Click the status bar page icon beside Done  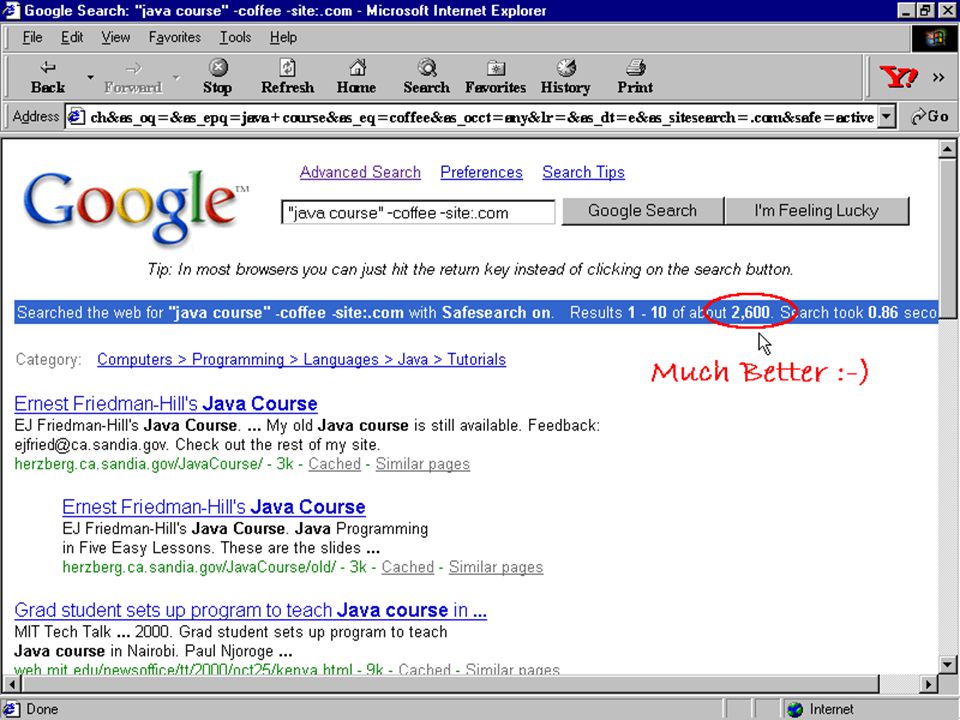pyautogui.click(x=11, y=709)
